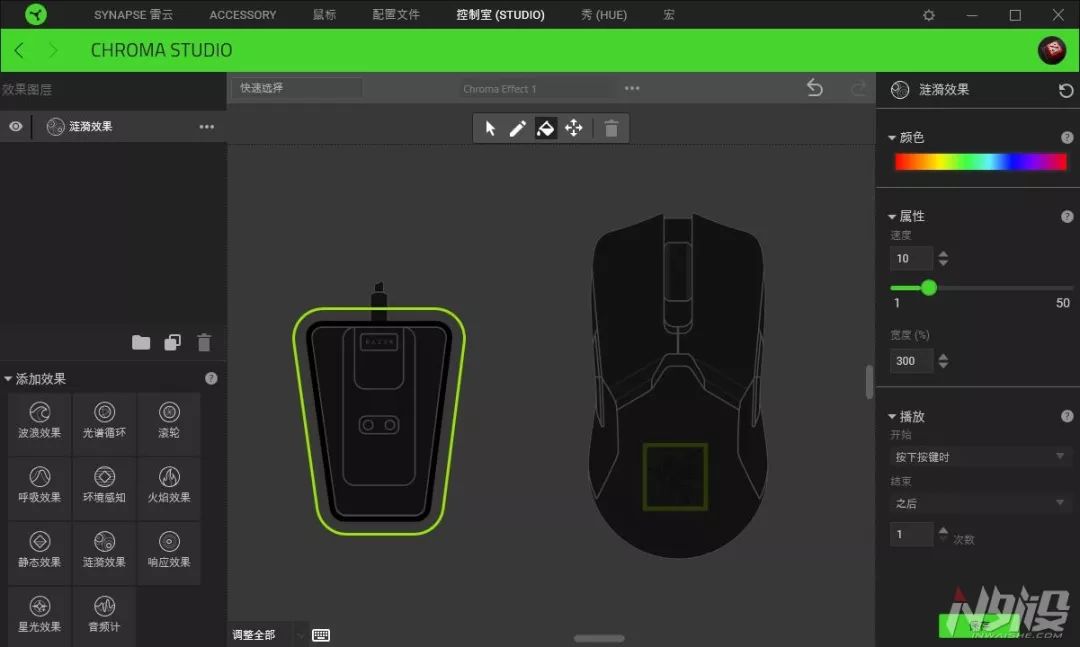Click the 快速选择 quick select box
This screenshot has height=647, width=1080.
coord(297,88)
